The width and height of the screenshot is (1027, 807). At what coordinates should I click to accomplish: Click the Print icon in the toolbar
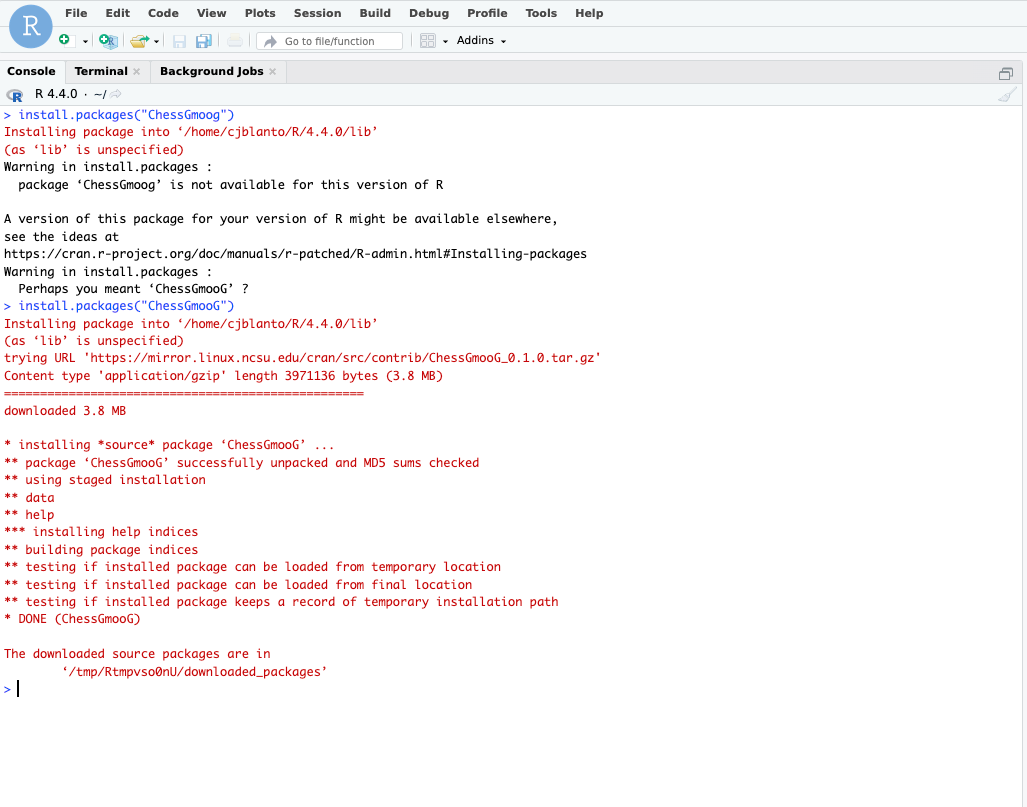(234, 41)
